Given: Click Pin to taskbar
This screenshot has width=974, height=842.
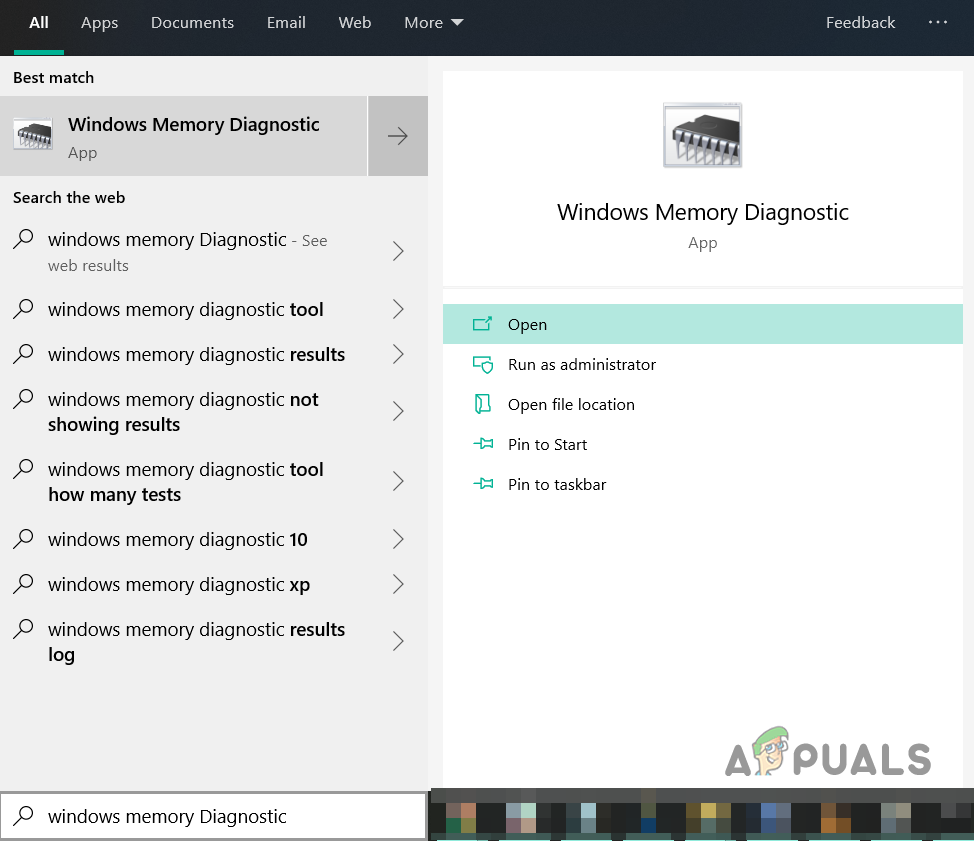Looking at the screenshot, I should coord(703,485).
